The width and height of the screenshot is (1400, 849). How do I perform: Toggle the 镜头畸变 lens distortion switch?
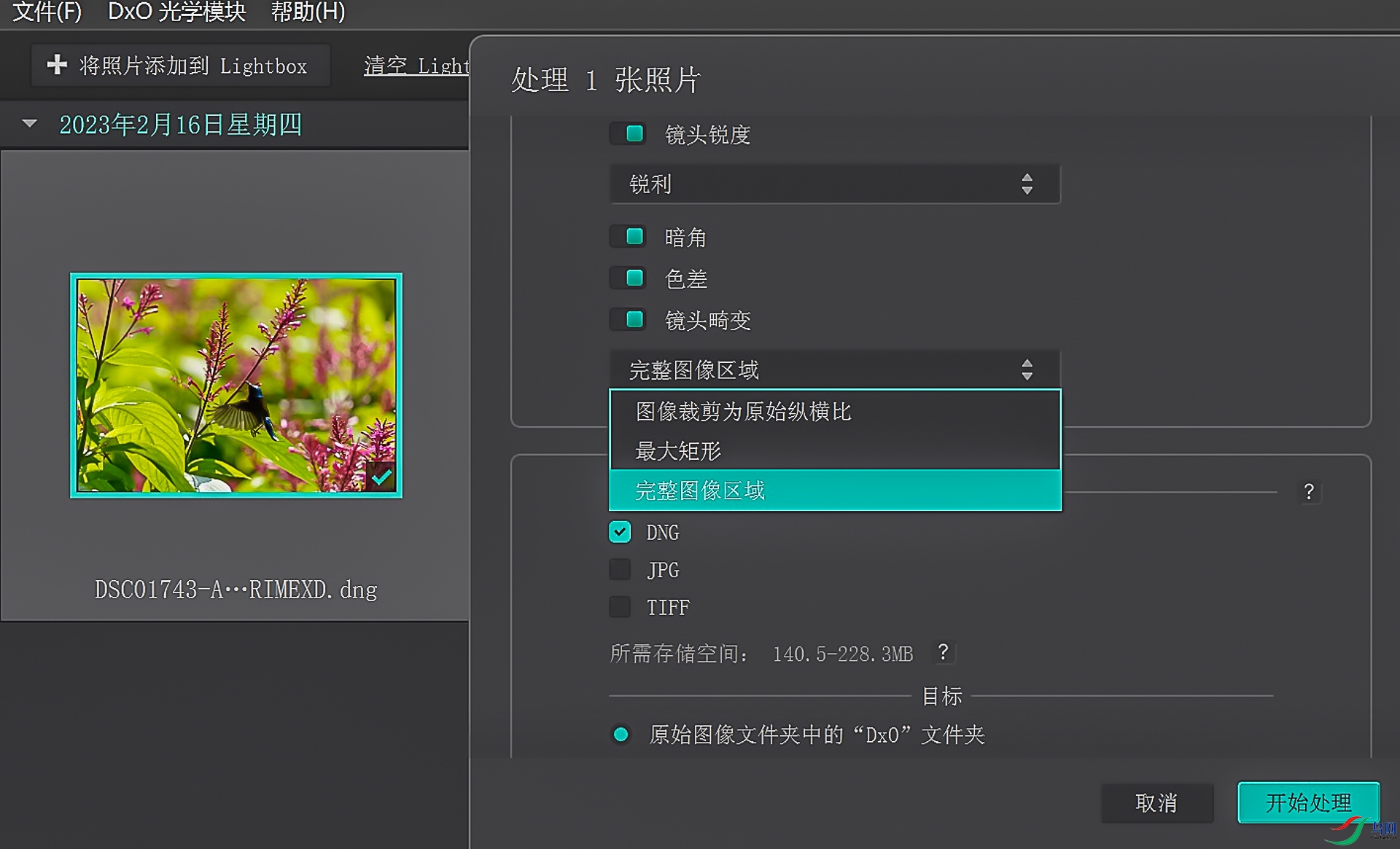[x=628, y=320]
